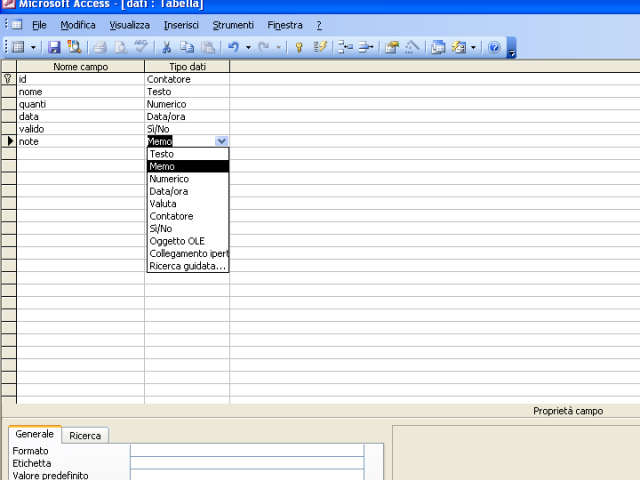Click the Cut scissors icon
The image size is (640, 480).
pyautogui.click(x=166, y=47)
